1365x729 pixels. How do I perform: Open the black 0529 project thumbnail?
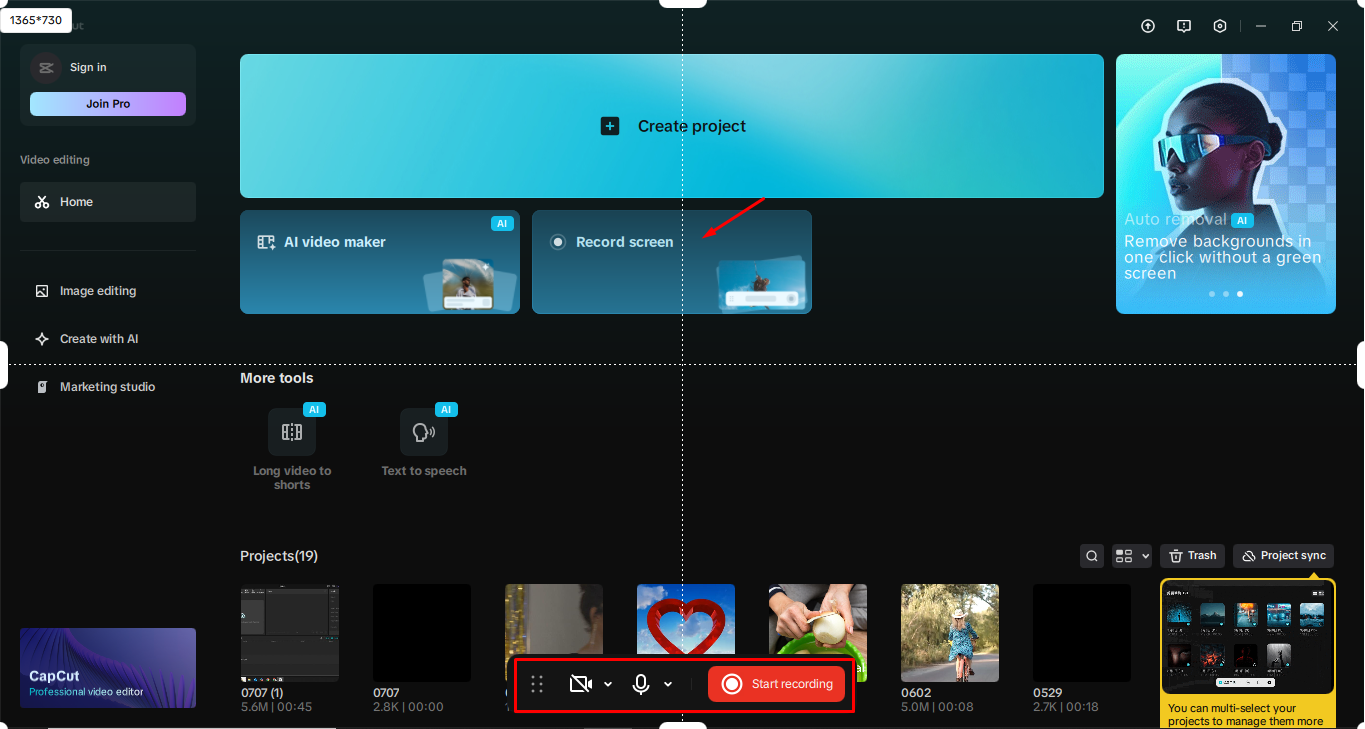(x=1082, y=633)
